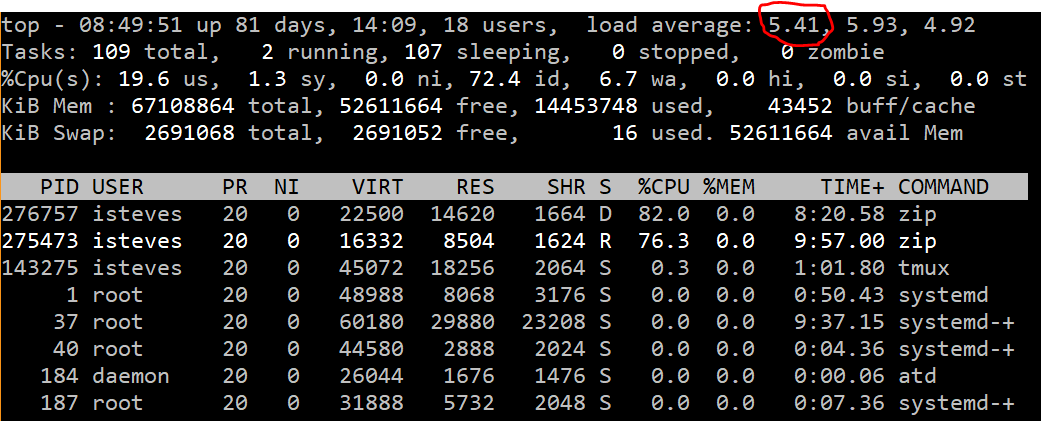Click the %MEM column header
The image size is (1041, 421).
(729, 187)
